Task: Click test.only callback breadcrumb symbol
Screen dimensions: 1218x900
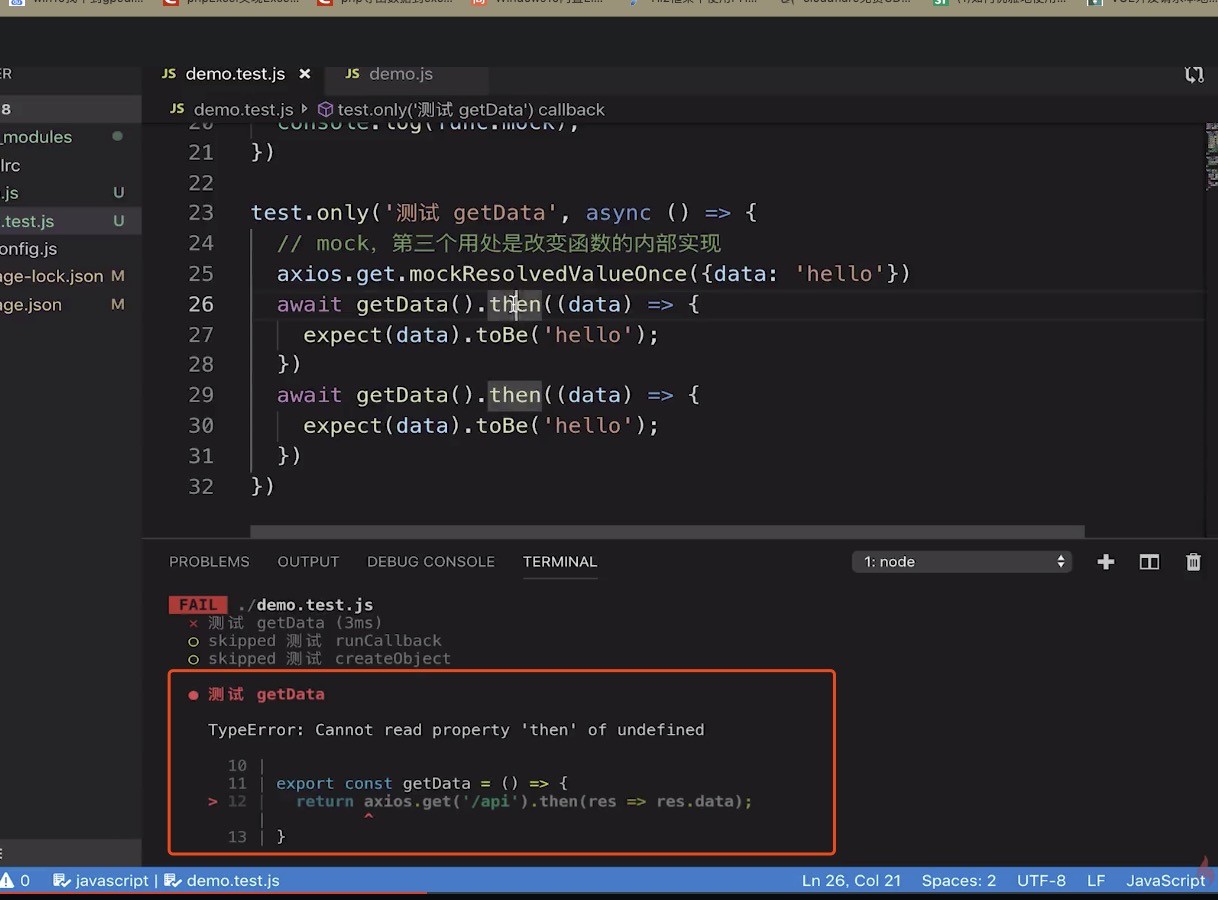Action: pyautogui.click(x=461, y=109)
